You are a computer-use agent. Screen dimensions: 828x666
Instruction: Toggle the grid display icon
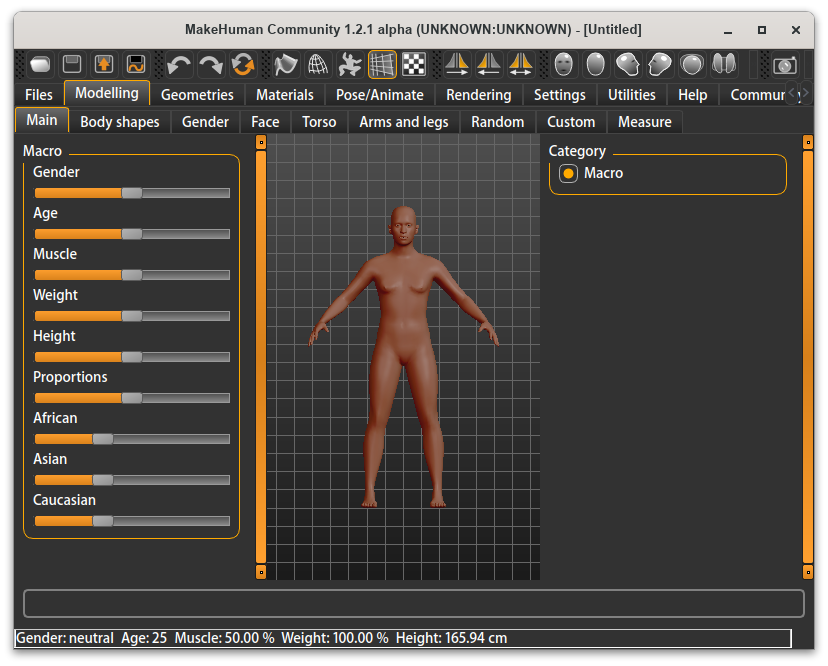tap(382, 65)
